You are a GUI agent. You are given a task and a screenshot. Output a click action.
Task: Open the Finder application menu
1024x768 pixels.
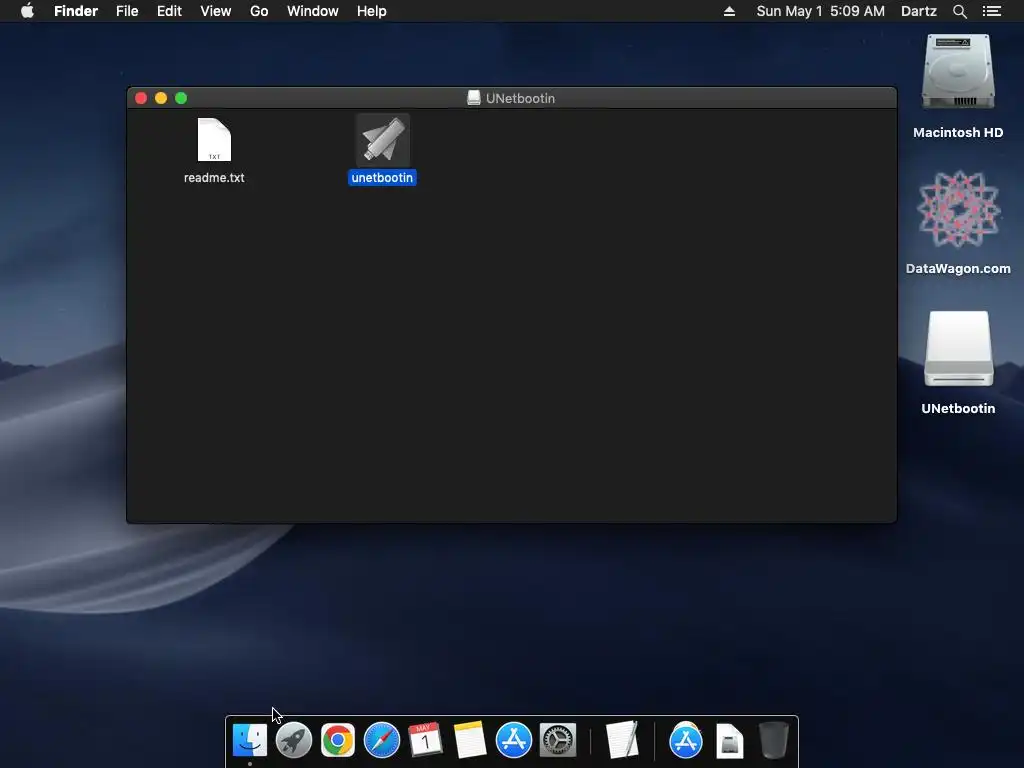tap(76, 11)
